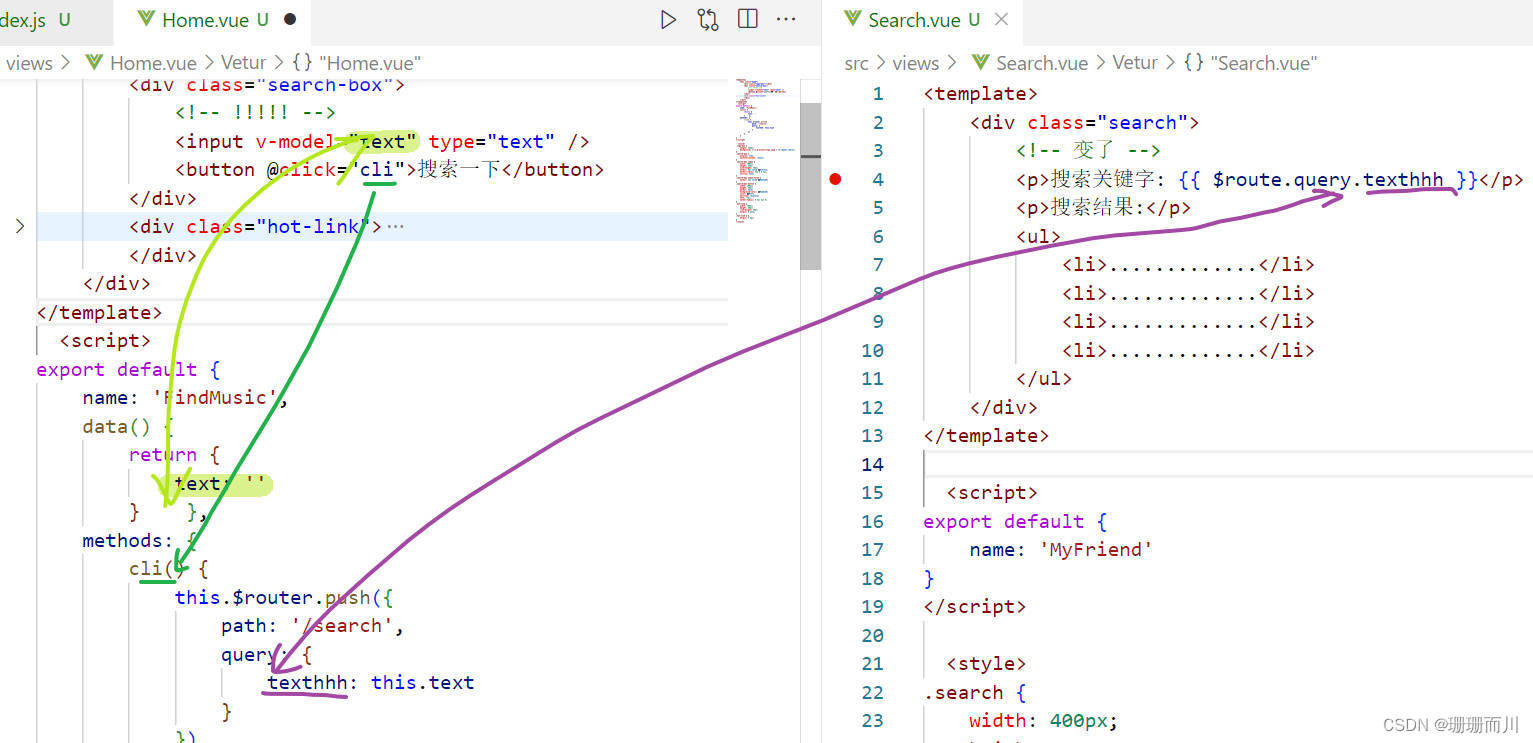
Task: Expand the collapsed code ellipsis after hot-link
Action: click(x=395, y=227)
